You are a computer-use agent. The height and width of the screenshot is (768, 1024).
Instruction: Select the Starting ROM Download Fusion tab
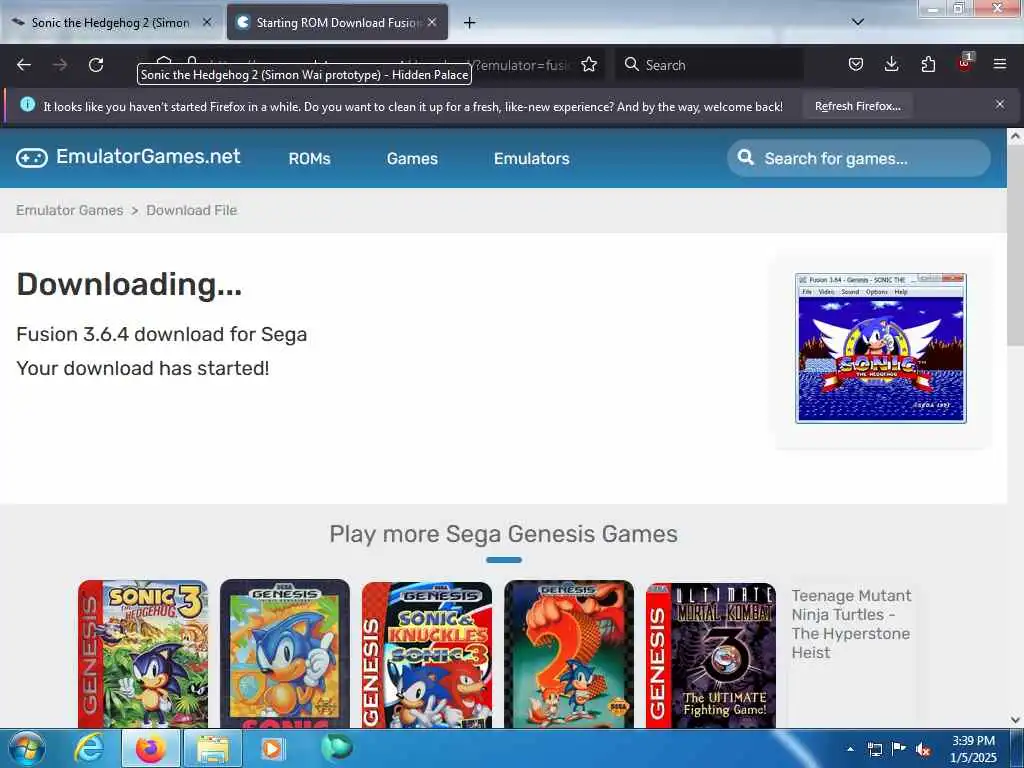[x=338, y=23]
